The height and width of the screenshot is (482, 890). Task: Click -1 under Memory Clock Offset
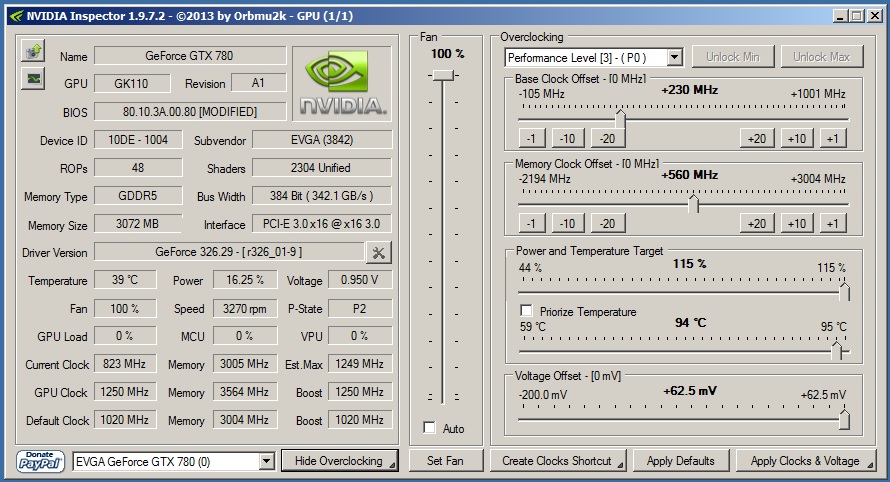point(532,223)
